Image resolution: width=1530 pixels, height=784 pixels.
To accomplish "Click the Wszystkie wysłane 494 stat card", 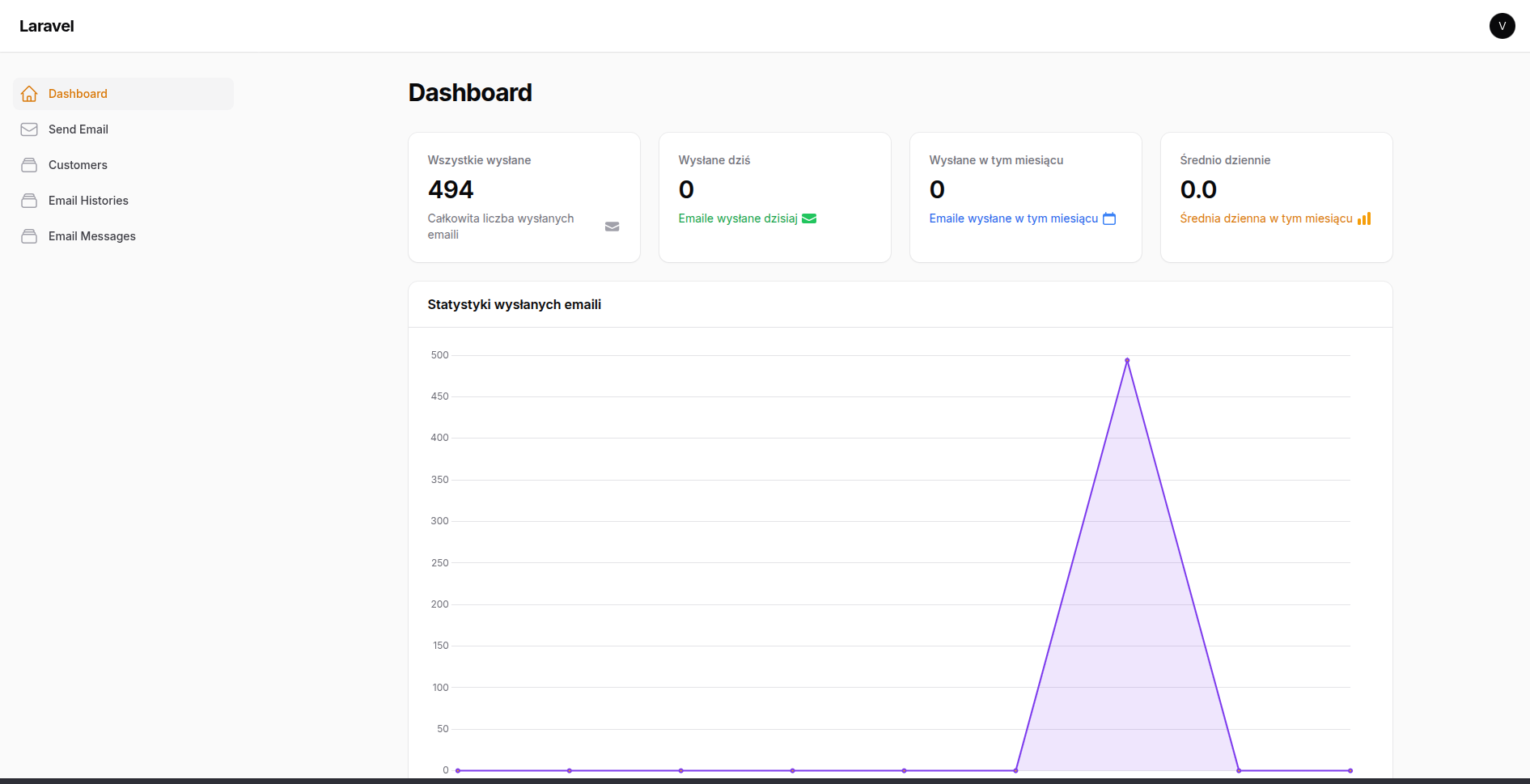I will click(523, 197).
